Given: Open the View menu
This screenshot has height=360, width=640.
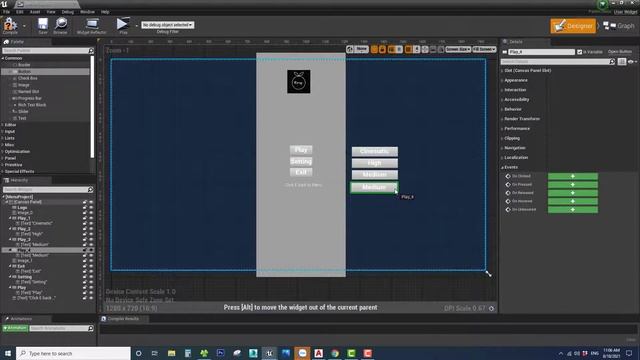Looking at the screenshot, I should pyautogui.click(x=51, y=12).
